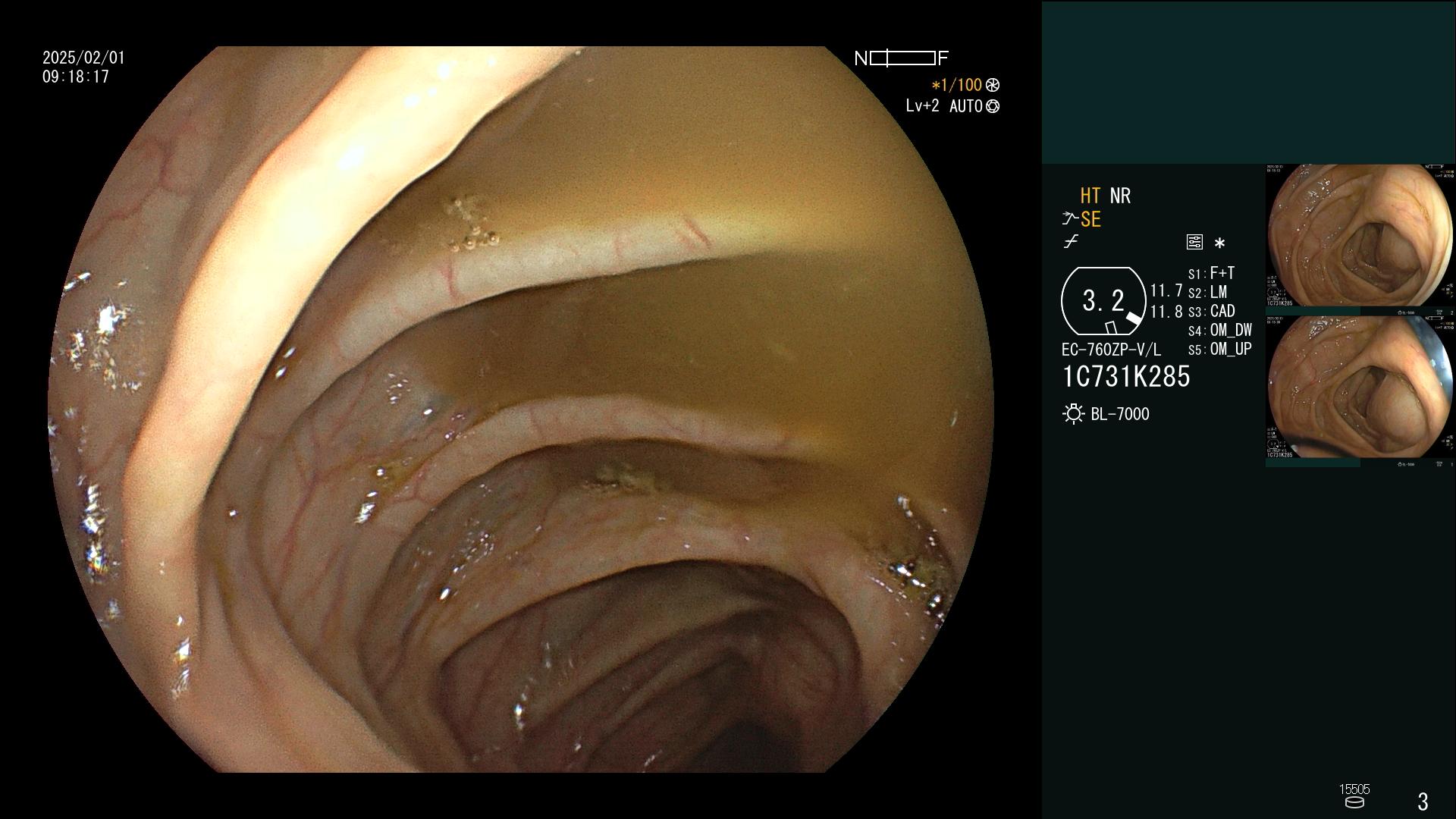1456x819 pixels.
Task: Click the storage disk icon labeled 15505
Action: (1354, 802)
